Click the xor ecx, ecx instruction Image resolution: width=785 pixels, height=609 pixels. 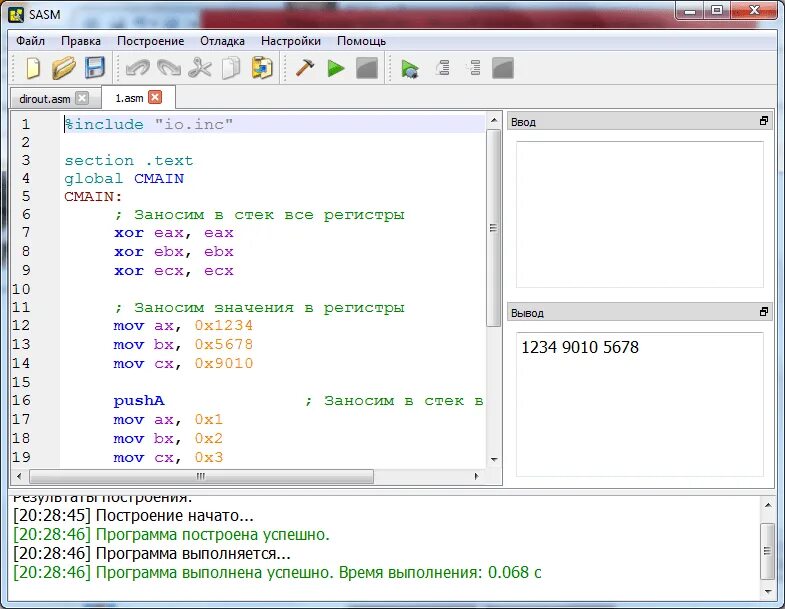[x=174, y=270]
